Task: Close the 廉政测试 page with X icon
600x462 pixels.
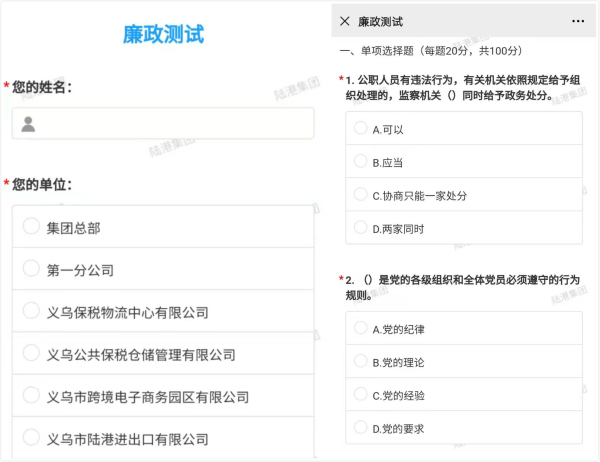Action: coord(345,21)
